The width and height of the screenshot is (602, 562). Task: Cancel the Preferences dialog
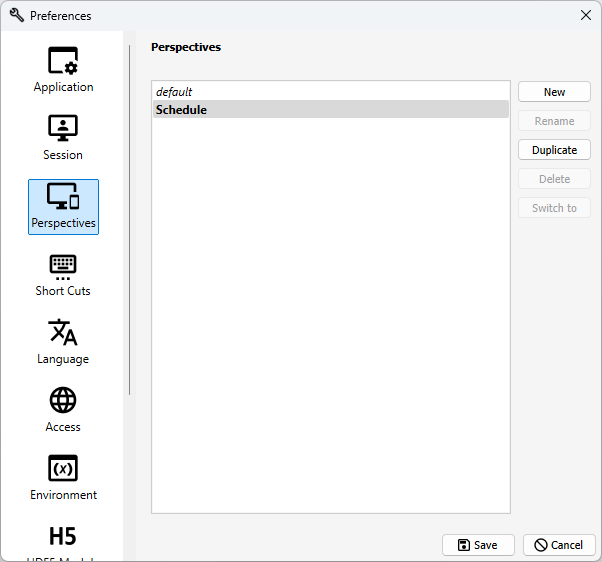tap(559, 545)
